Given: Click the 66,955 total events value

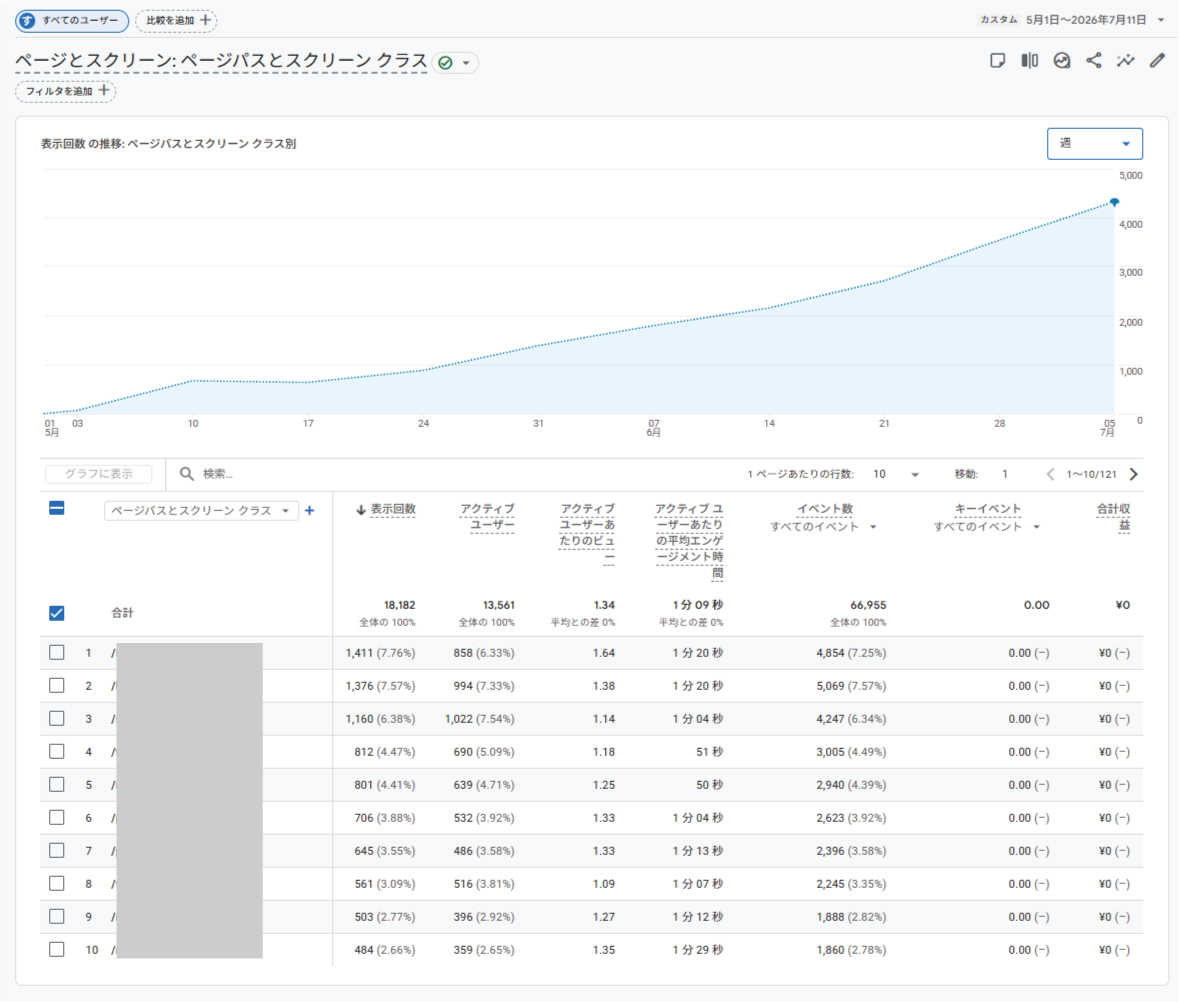Looking at the screenshot, I should click(868, 605).
